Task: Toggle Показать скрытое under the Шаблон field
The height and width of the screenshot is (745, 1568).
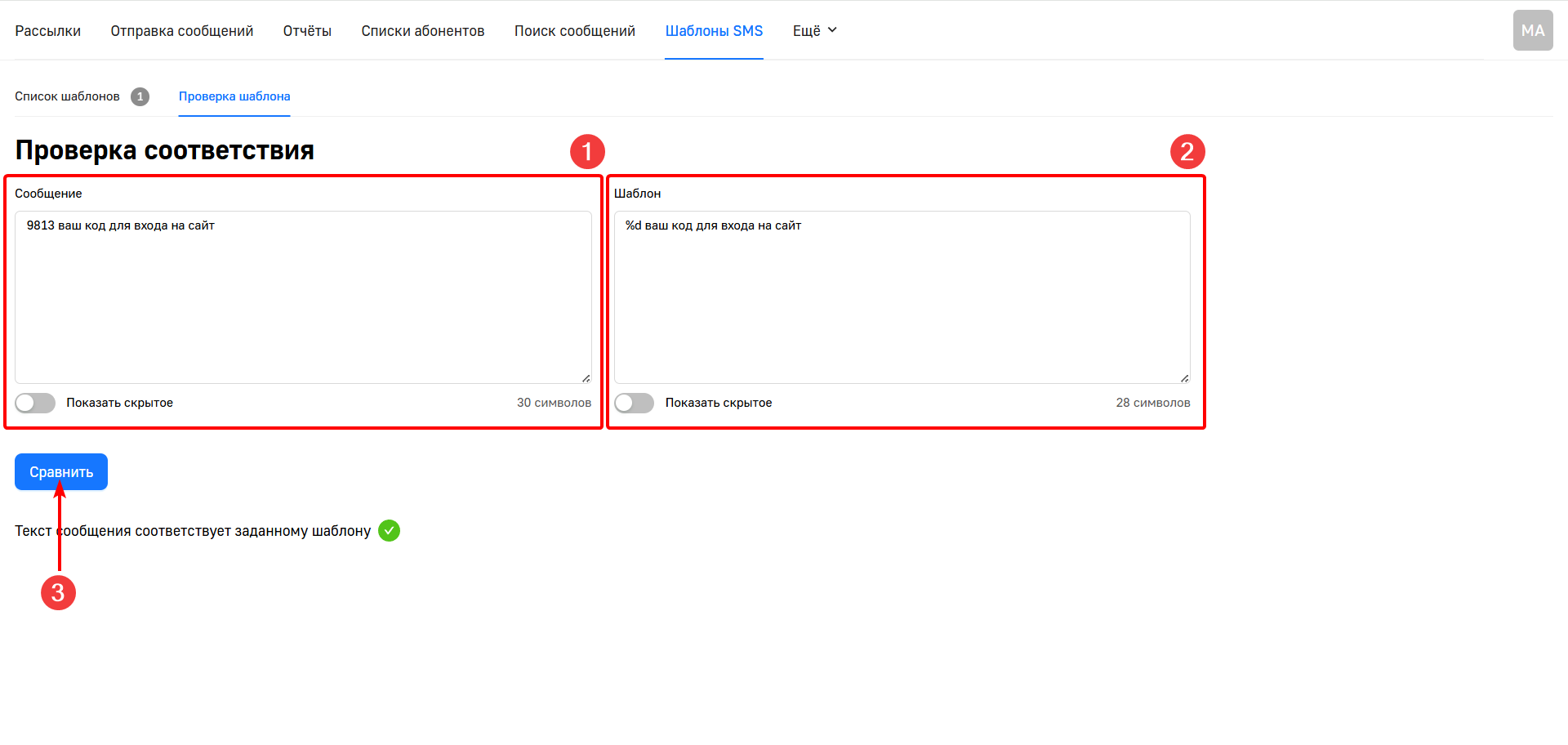Action: tap(634, 403)
